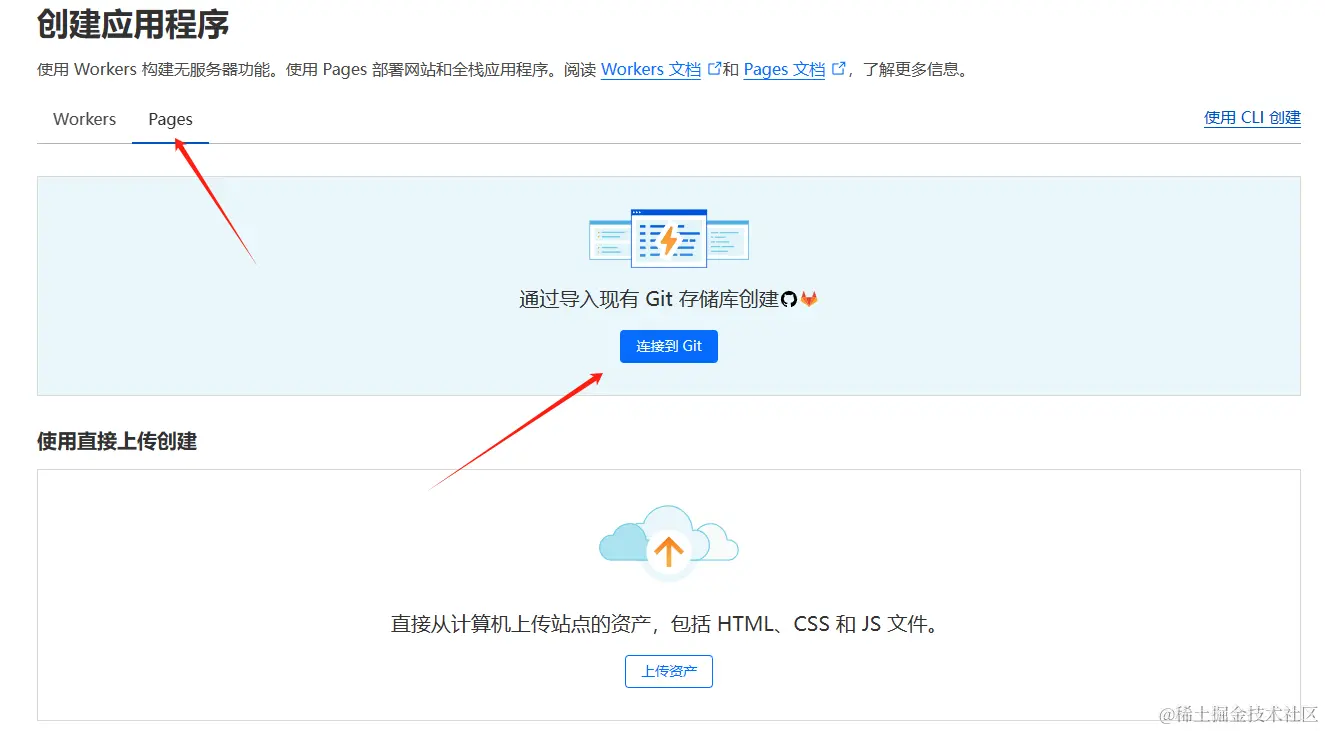This screenshot has height=731, width=1325.
Task: Click the GitHub logo icon
Action: tap(789, 299)
